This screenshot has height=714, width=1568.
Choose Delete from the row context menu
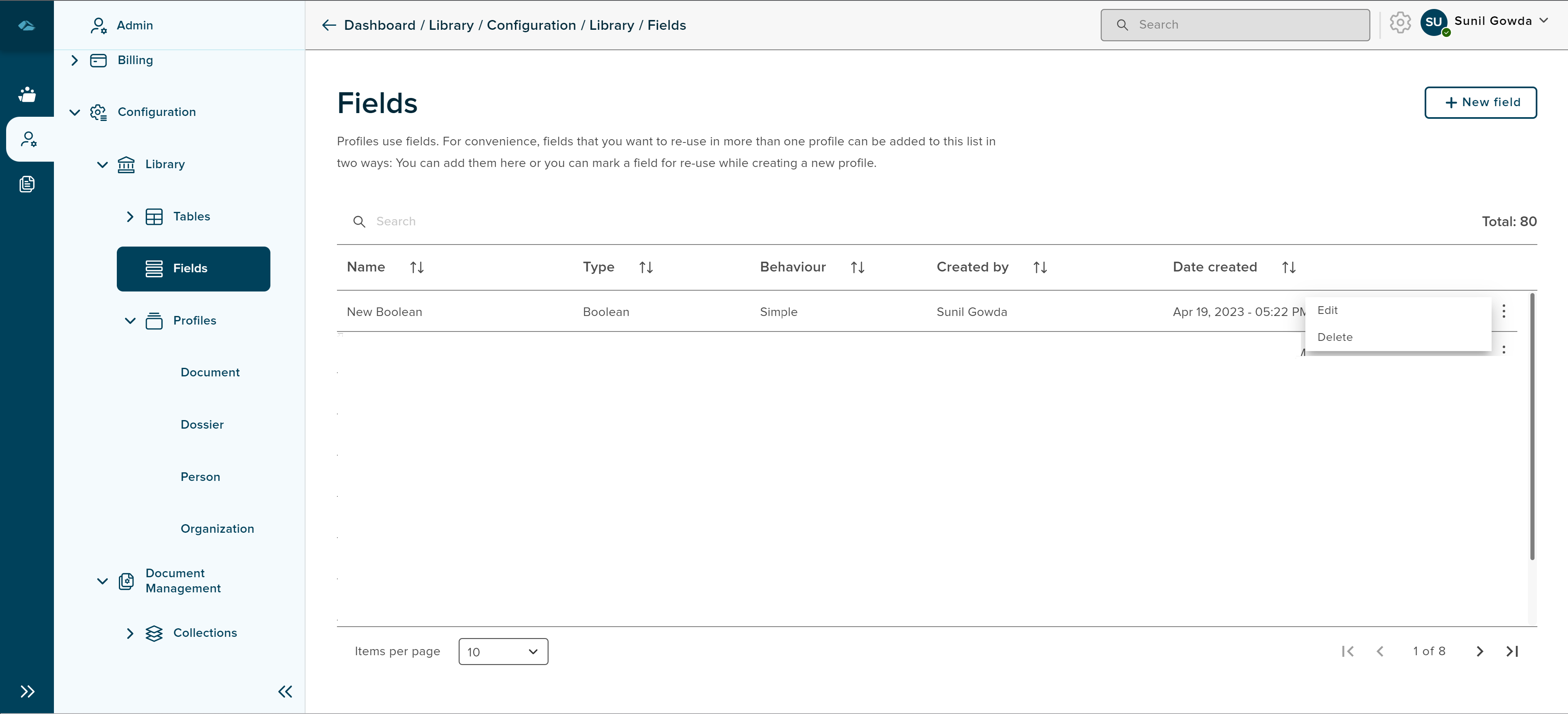(x=1335, y=337)
